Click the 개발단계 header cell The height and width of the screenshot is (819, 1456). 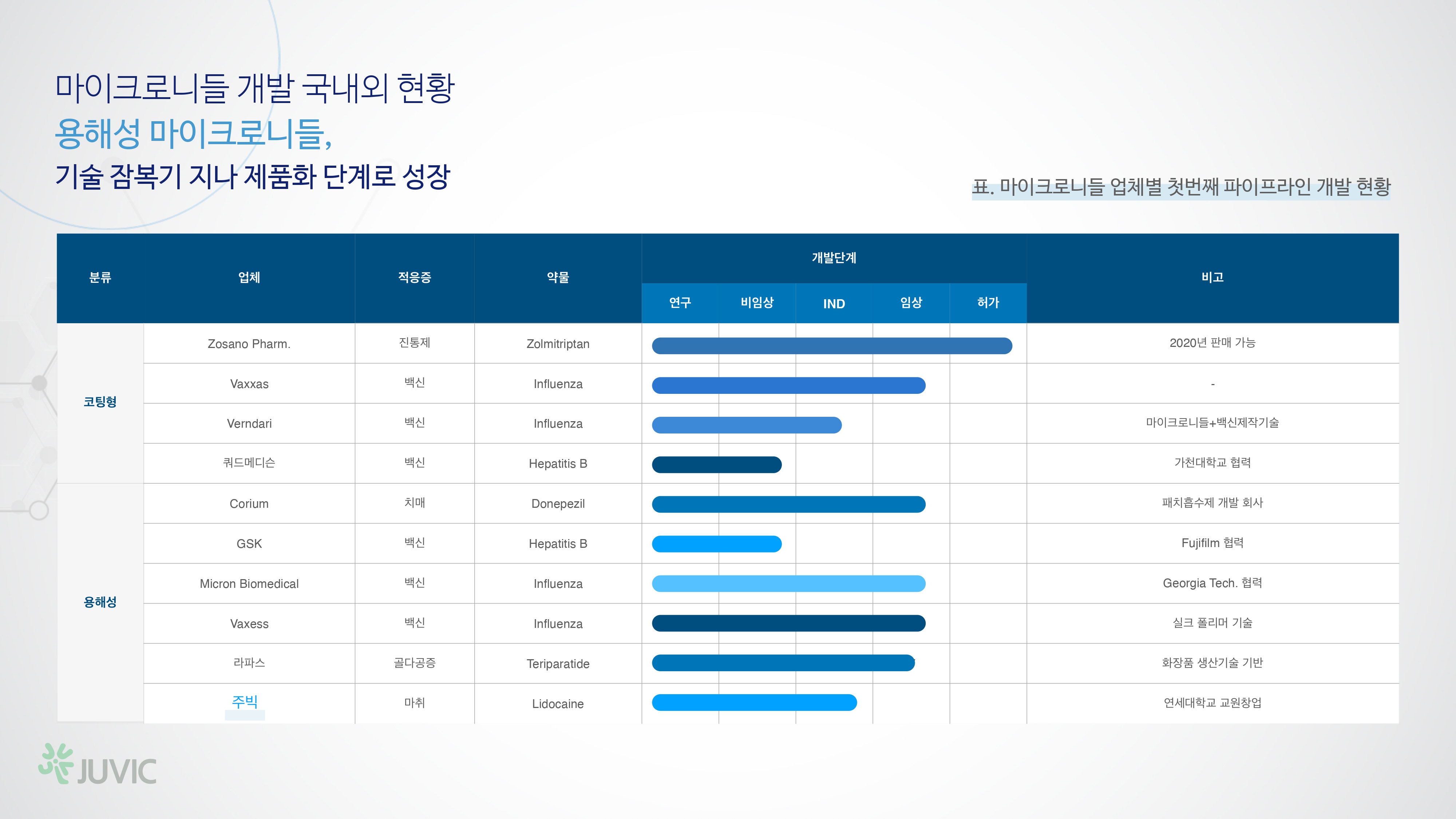[834, 258]
